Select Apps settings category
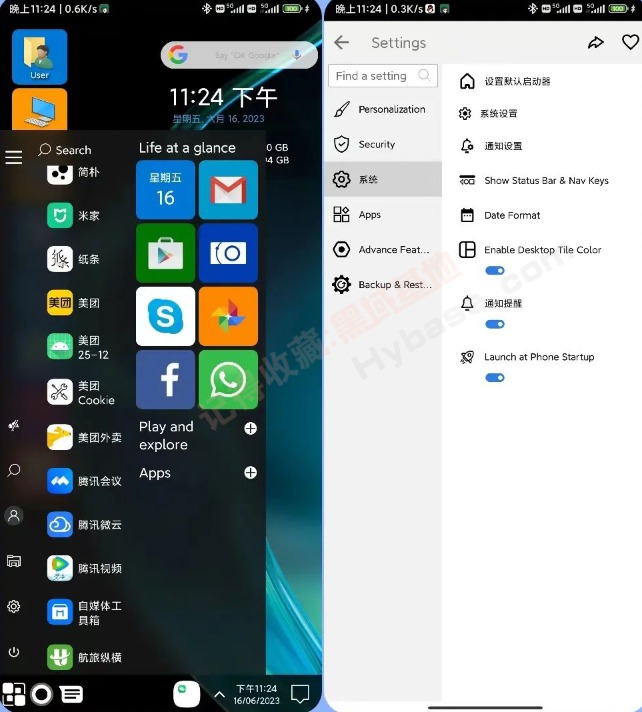 coord(383,214)
